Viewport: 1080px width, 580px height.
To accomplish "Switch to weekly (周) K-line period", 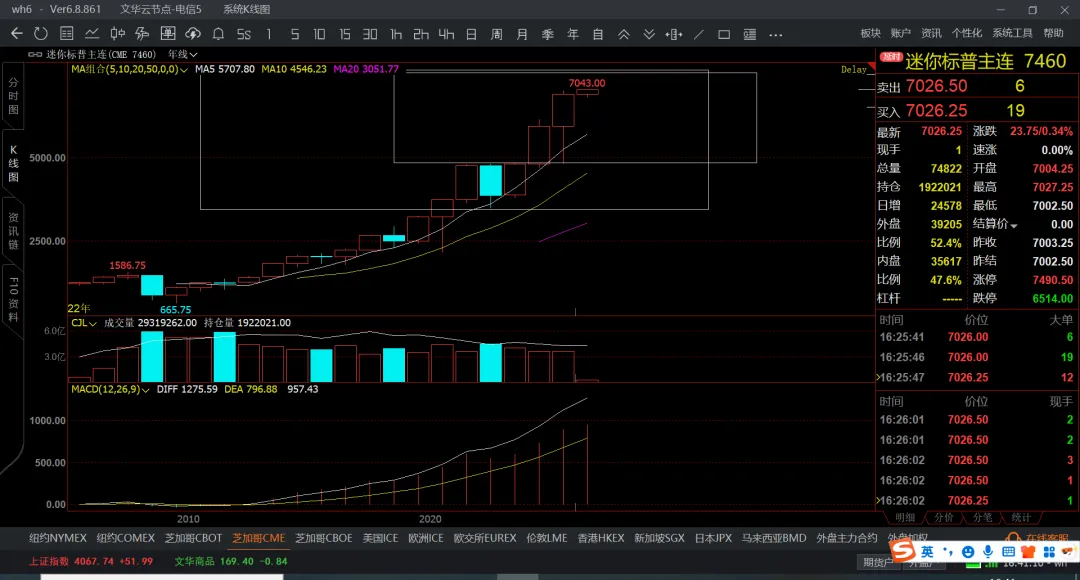I will click(x=497, y=34).
